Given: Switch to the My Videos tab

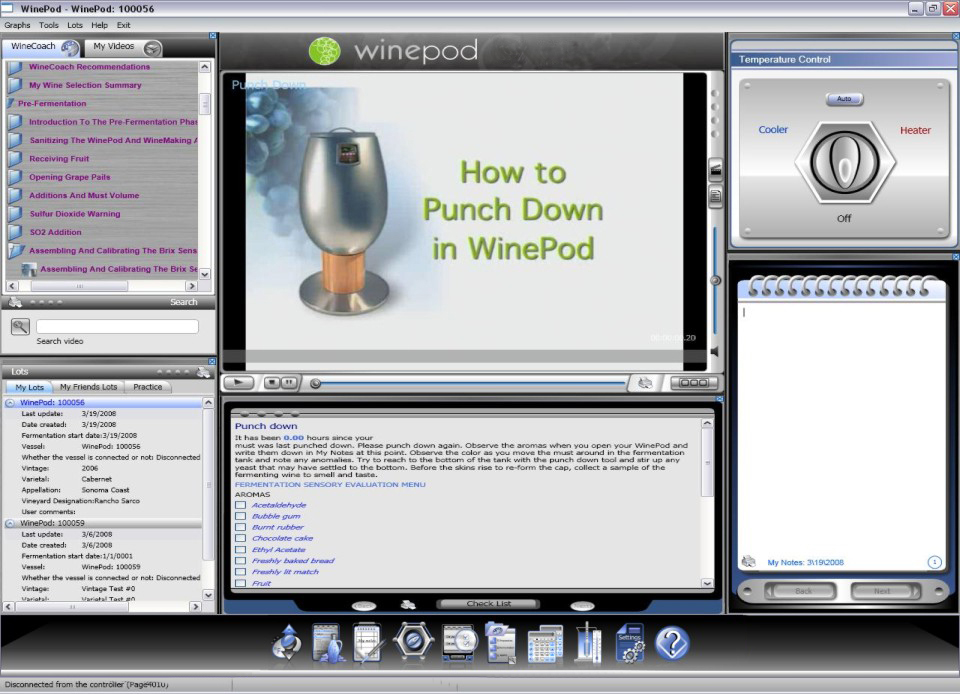Looking at the screenshot, I should point(125,47).
